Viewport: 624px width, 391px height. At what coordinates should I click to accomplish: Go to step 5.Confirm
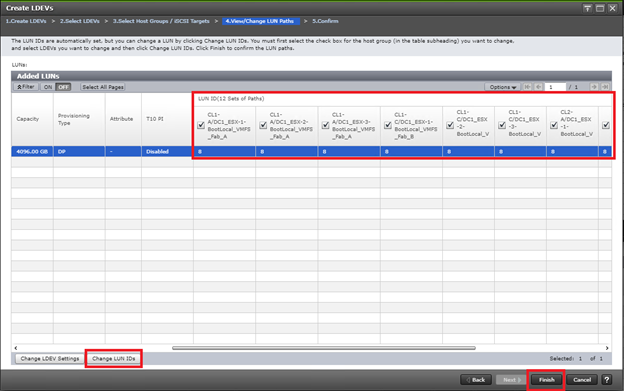click(325, 21)
